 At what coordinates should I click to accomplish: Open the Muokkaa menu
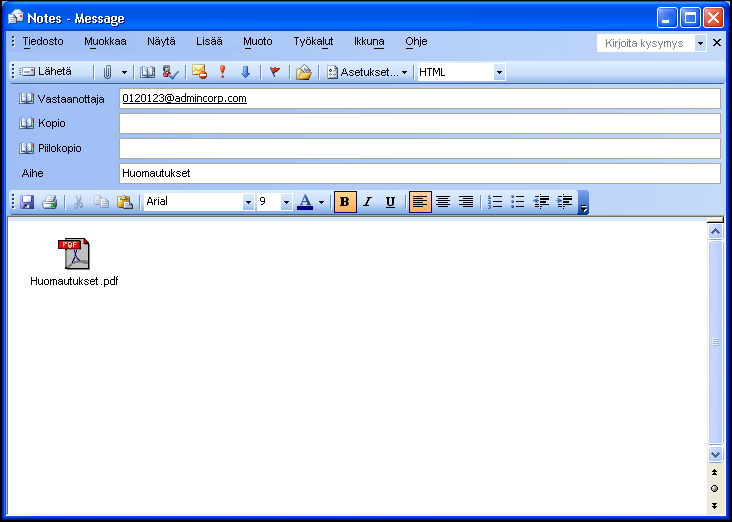[105, 42]
